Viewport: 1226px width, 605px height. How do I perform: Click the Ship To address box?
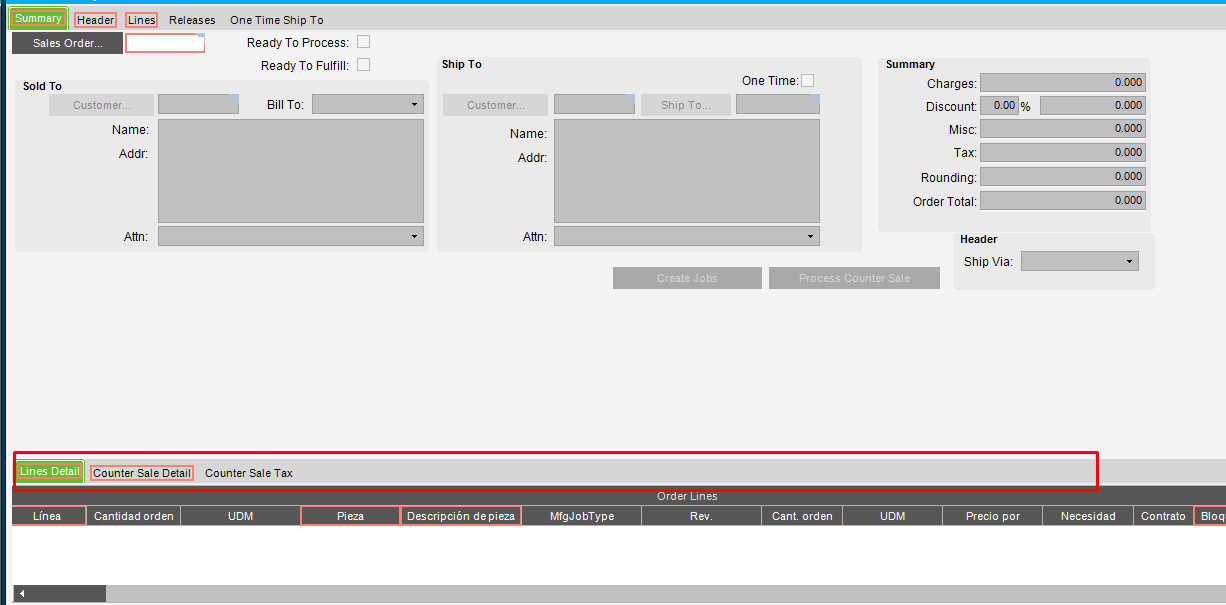click(687, 171)
